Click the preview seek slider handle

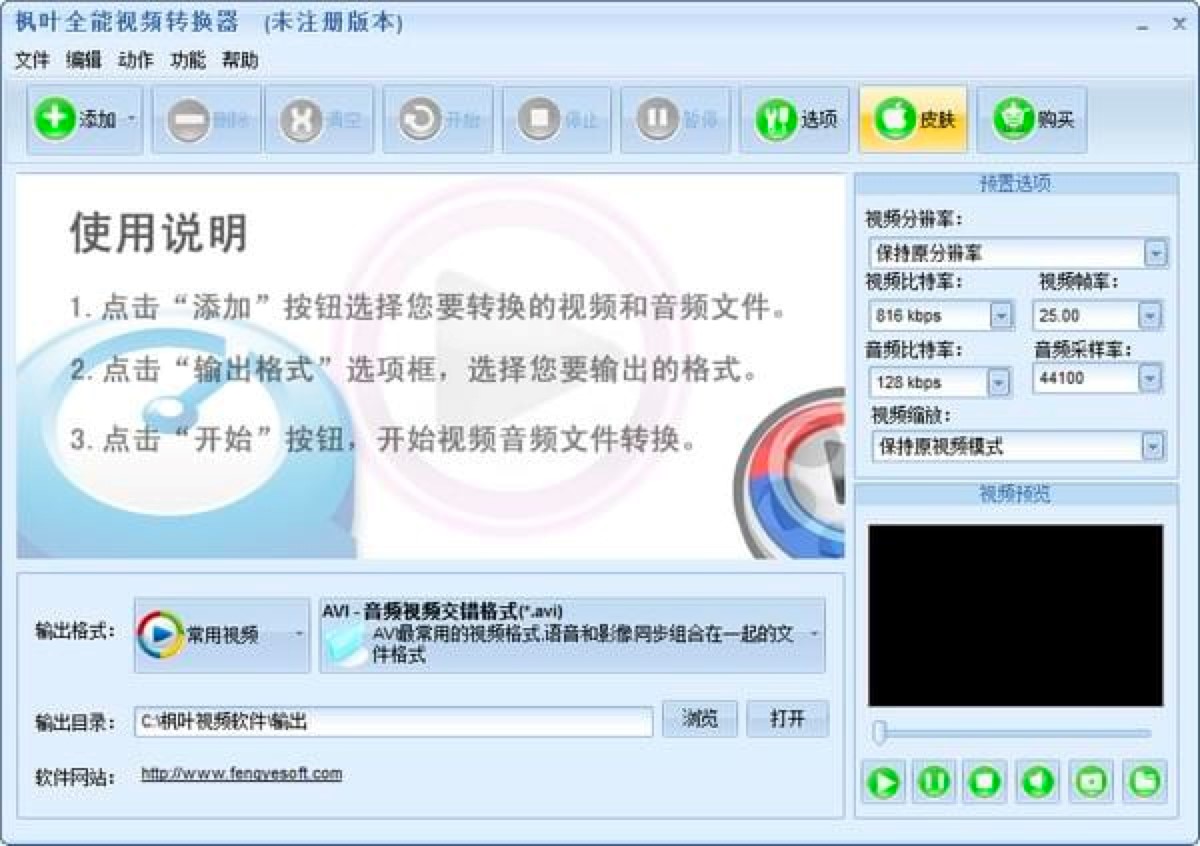click(880, 733)
